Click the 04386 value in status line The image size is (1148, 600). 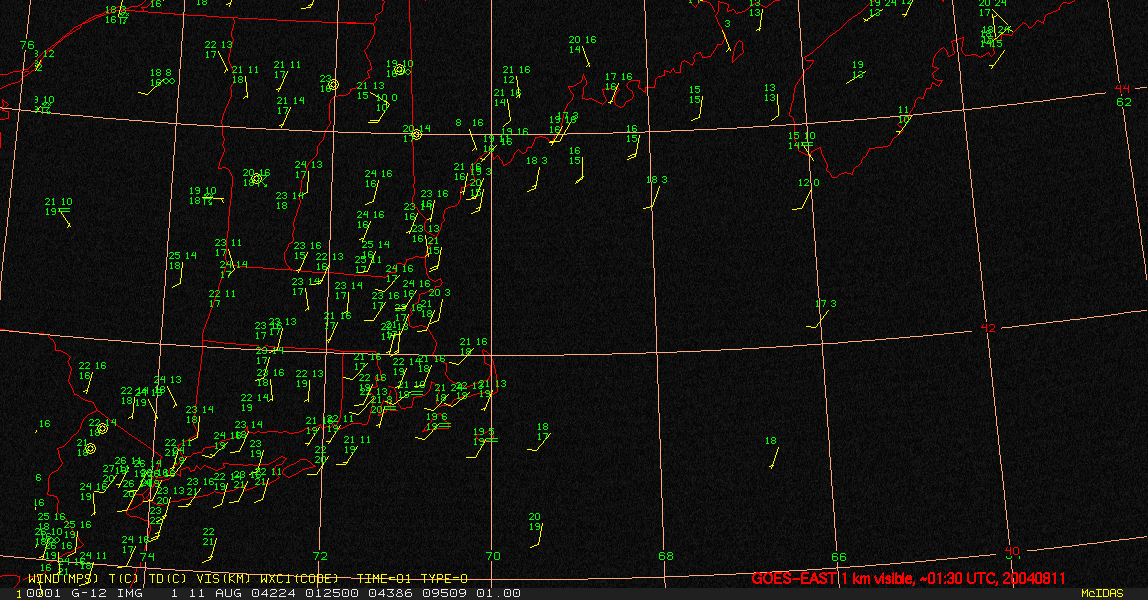coord(392,593)
